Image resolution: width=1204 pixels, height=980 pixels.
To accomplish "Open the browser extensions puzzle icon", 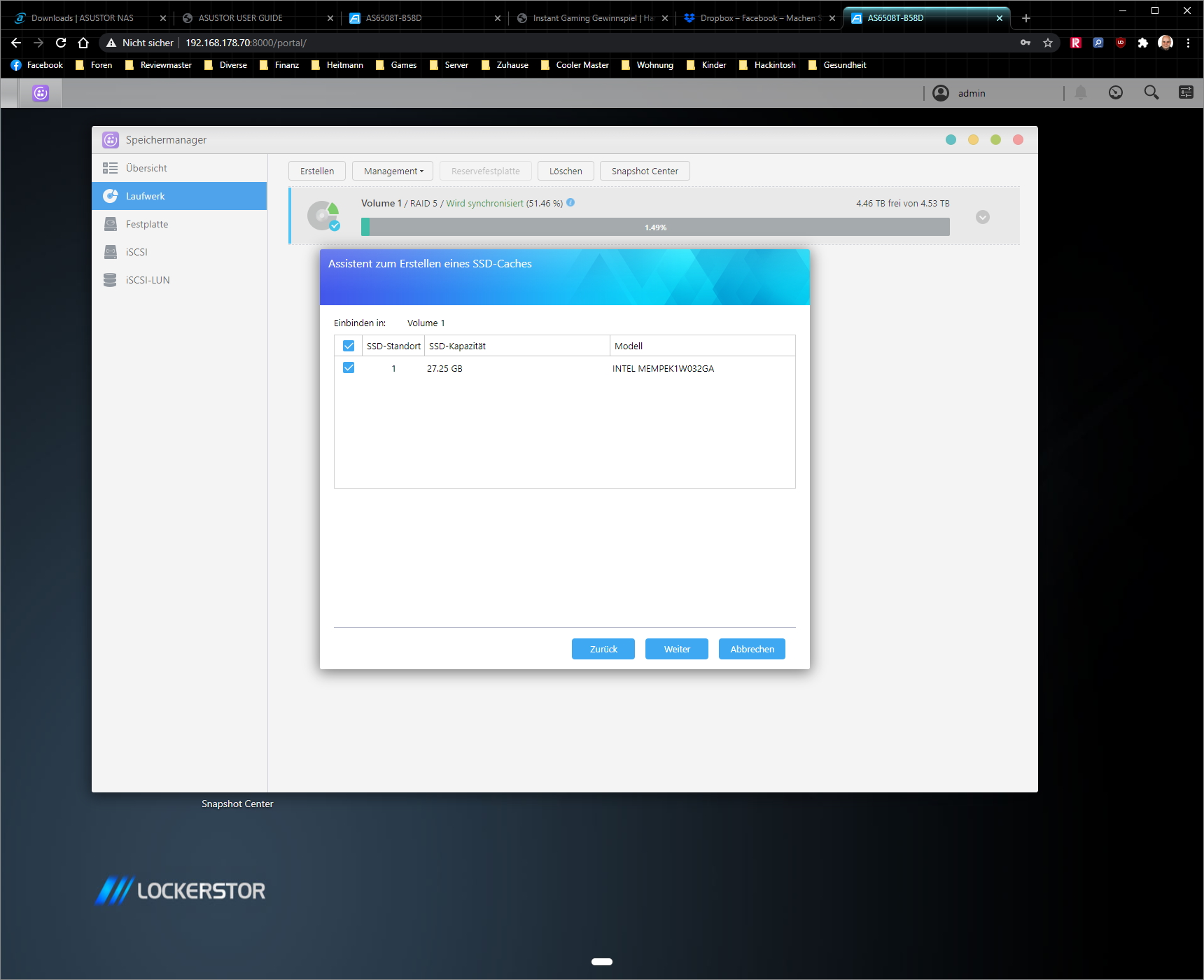I will click(1143, 43).
